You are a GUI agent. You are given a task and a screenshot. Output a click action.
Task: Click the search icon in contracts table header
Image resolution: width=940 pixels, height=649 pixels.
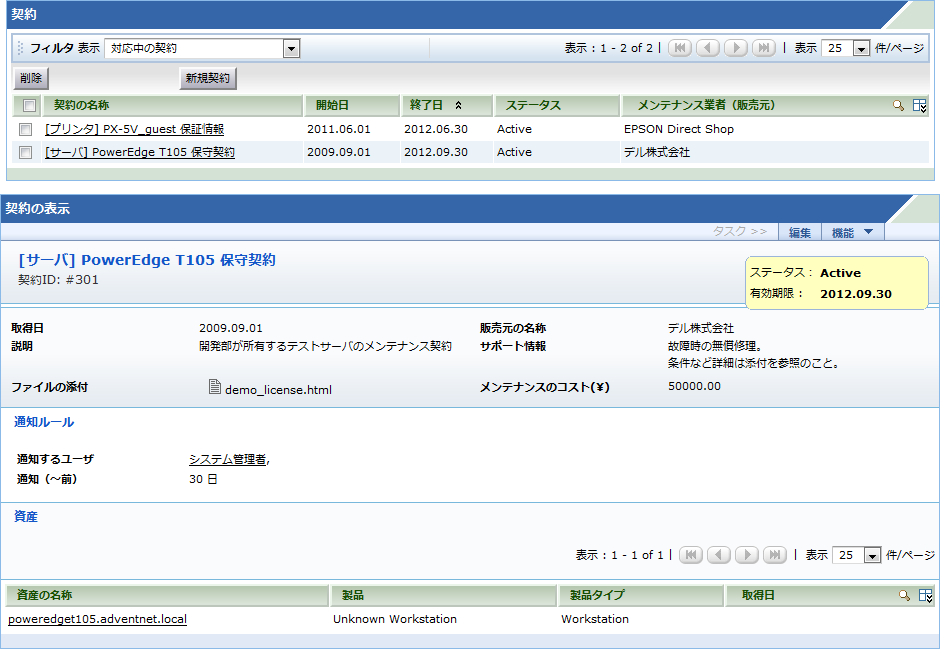point(899,105)
